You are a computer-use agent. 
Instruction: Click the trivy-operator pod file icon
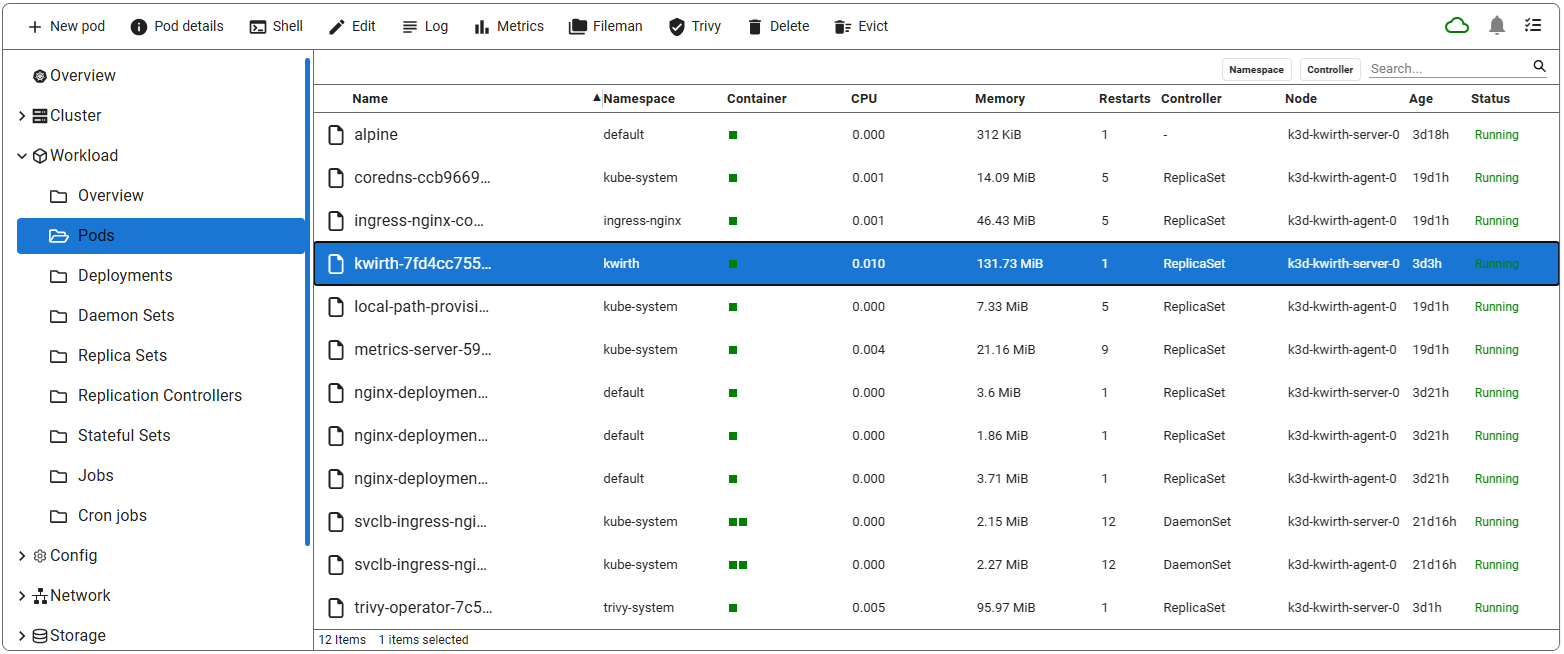click(336, 608)
